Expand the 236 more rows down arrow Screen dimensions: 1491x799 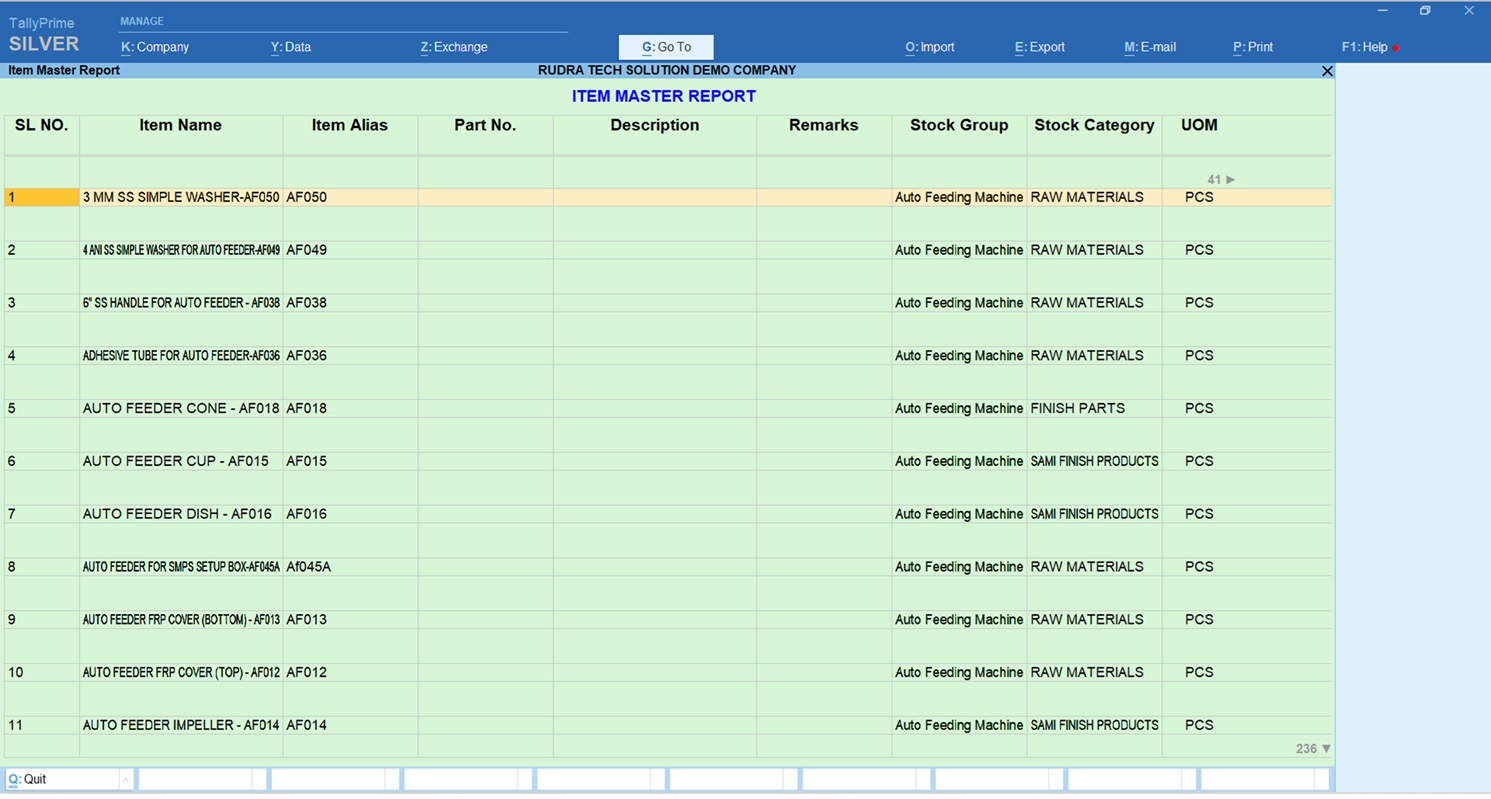click(1326, 749)
